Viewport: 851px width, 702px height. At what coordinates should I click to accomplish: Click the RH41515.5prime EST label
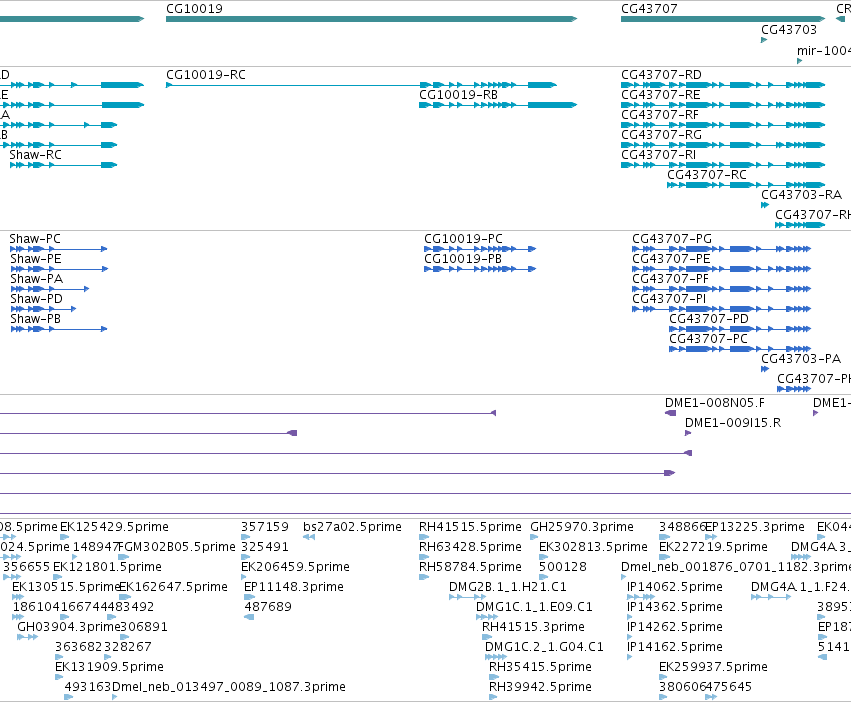tap(470, 527)
